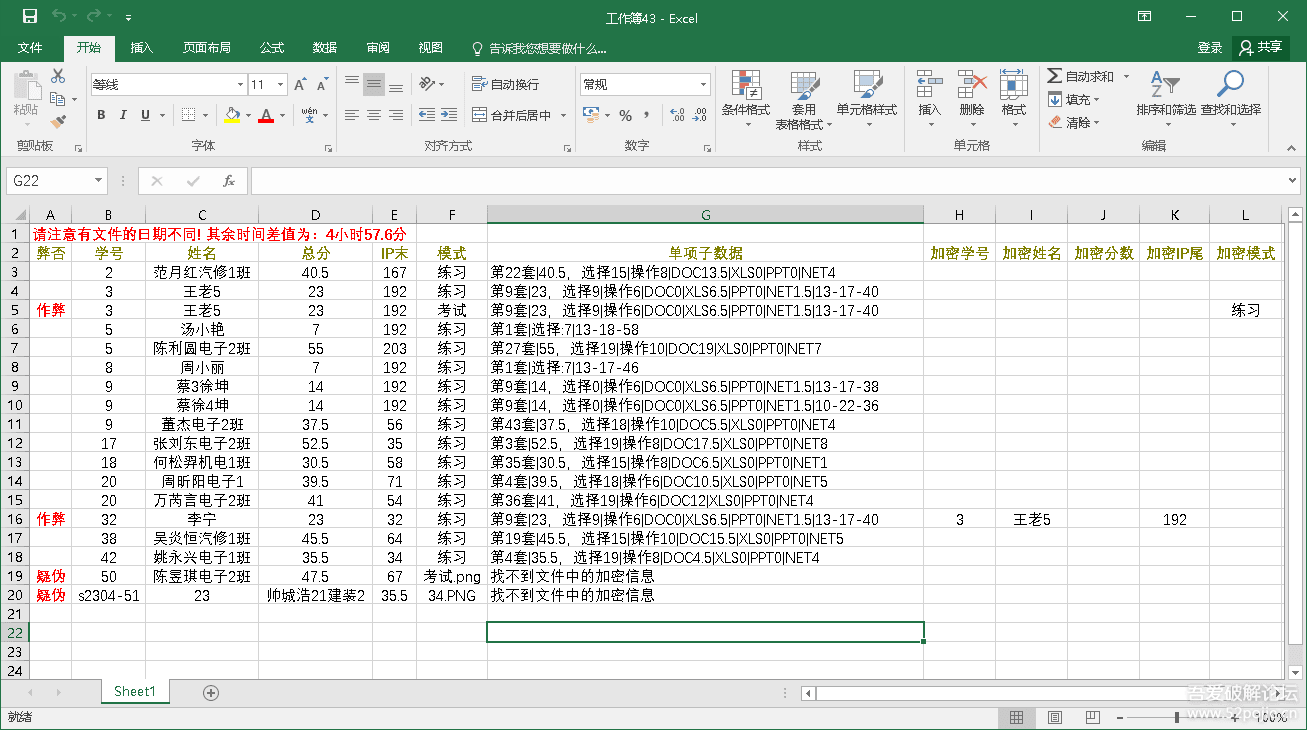Screen dimensions: 1307x730
Task: Switch to the 插入 ribbon tab
Action: [x=142, y=48]
